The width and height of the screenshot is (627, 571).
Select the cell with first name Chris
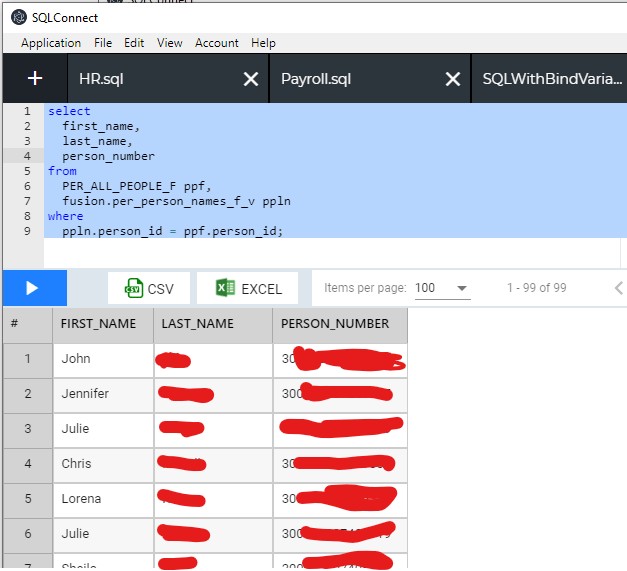[103, 464]
